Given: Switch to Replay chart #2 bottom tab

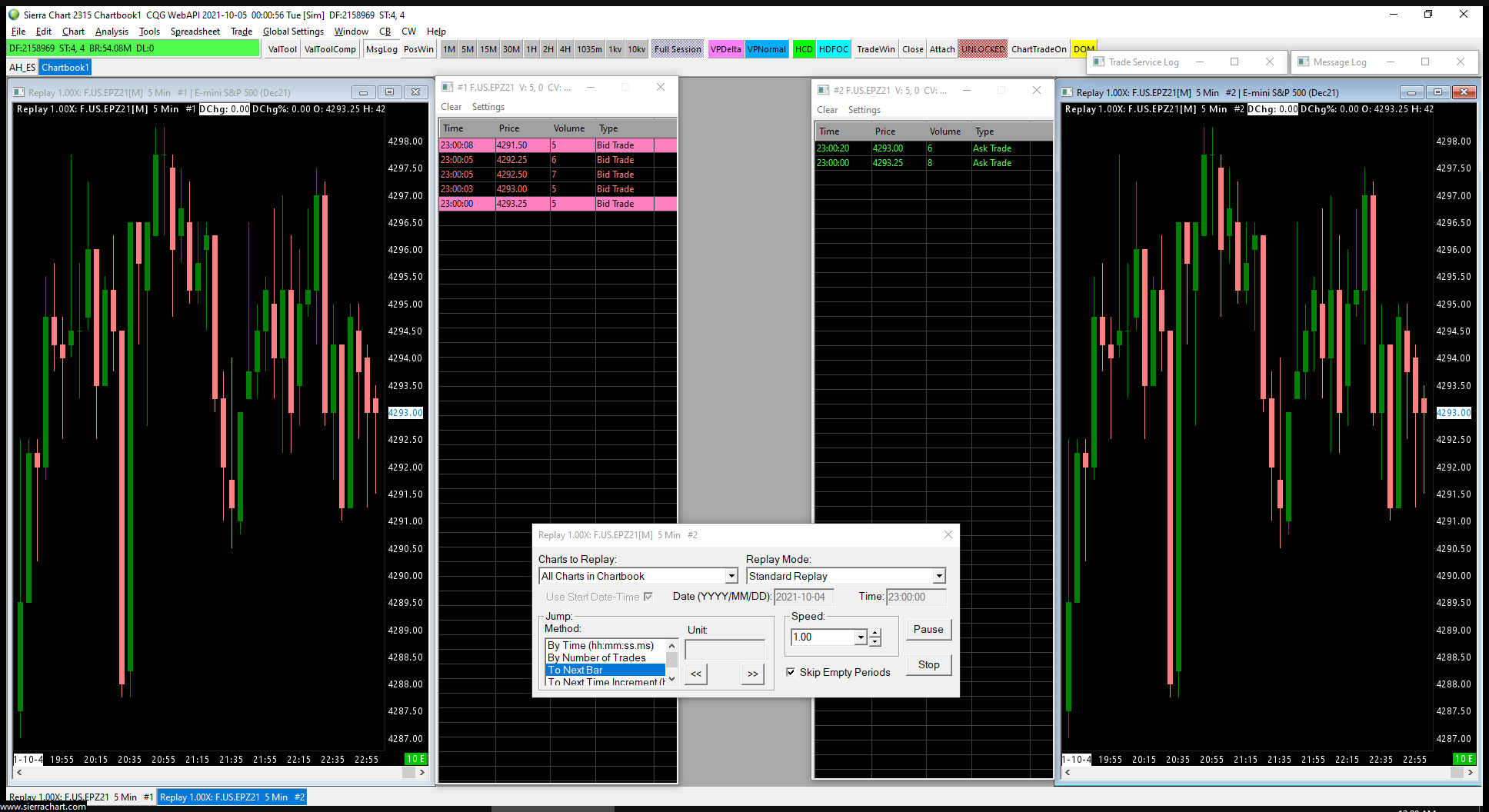Looking at the screenshot, I should coord(232,797).
